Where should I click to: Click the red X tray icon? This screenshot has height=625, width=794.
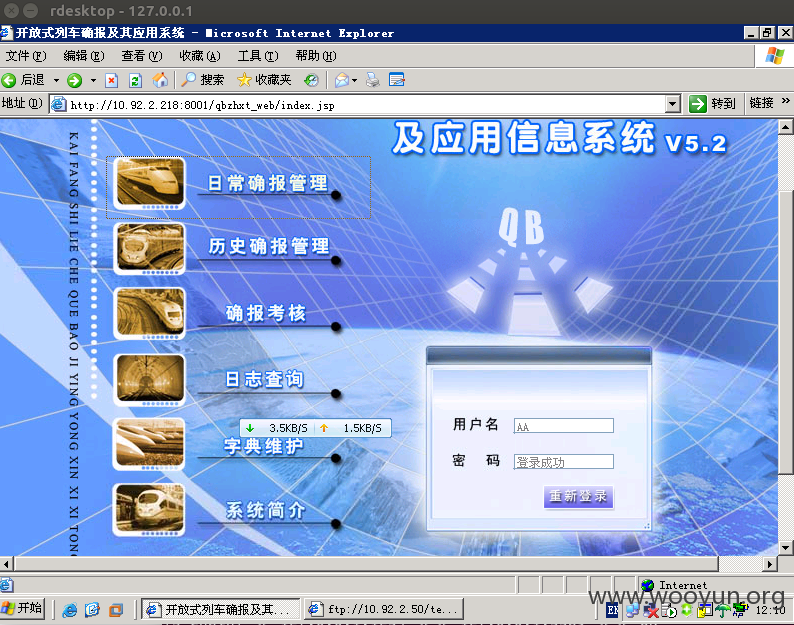[651, 611]
